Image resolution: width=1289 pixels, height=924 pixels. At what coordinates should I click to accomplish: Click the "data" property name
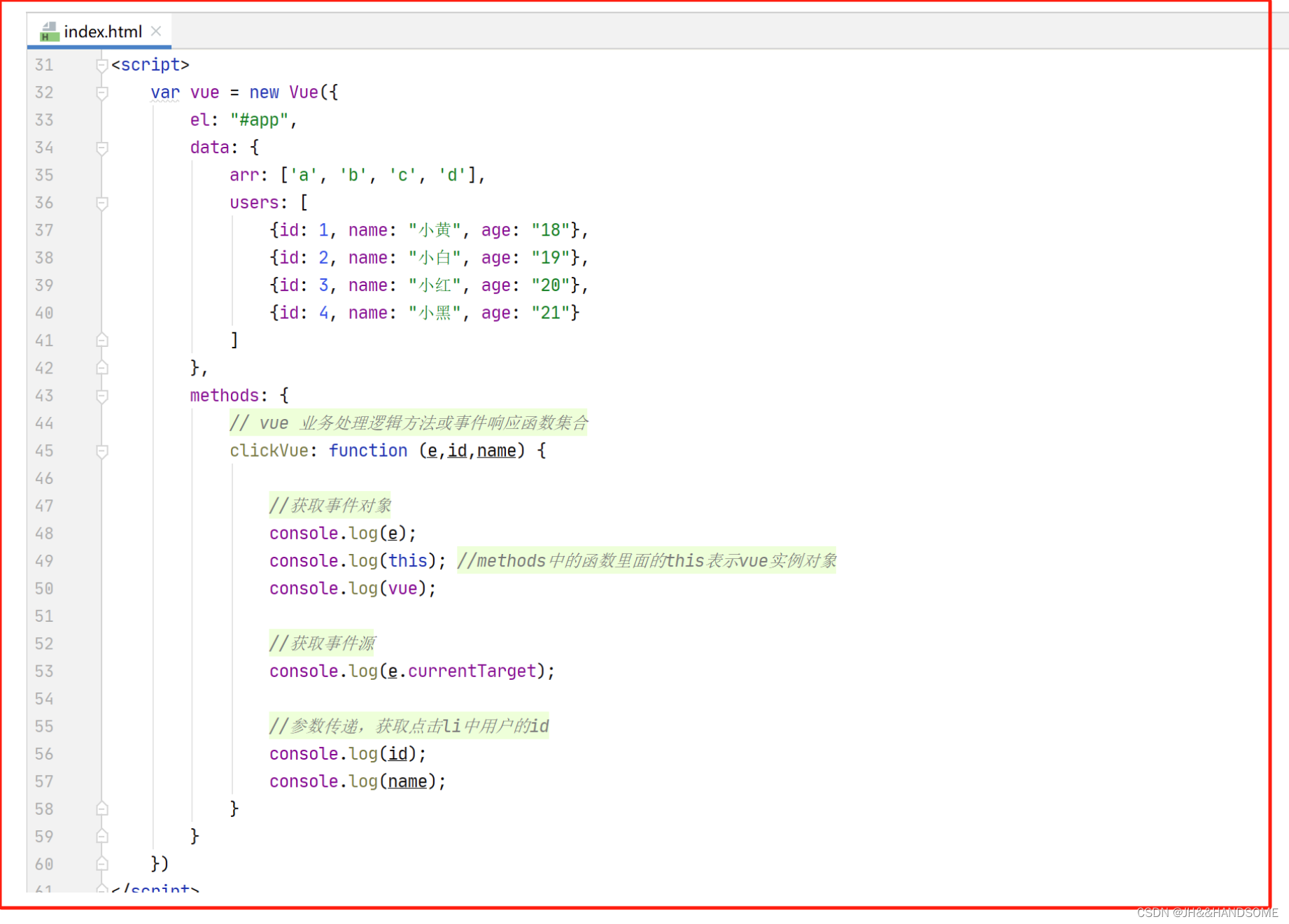[210, 148]
